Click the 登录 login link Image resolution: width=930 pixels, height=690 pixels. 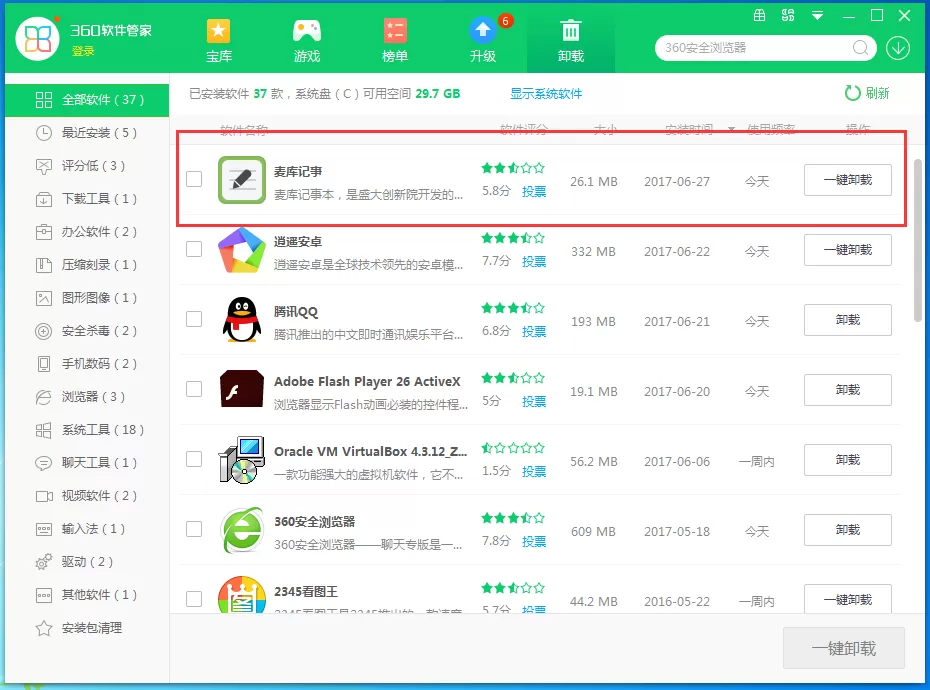tap(83, 51)
